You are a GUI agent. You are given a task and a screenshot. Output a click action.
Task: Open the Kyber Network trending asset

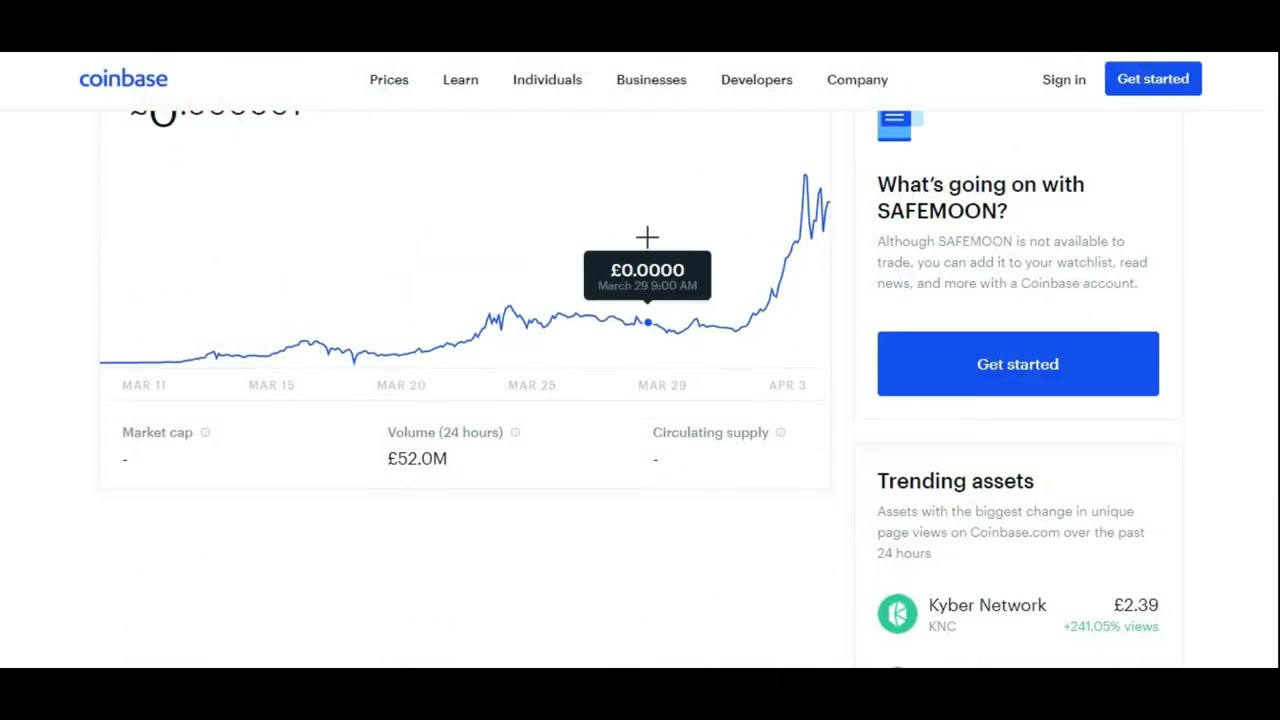pyautogui.click(x=987, y=606)
